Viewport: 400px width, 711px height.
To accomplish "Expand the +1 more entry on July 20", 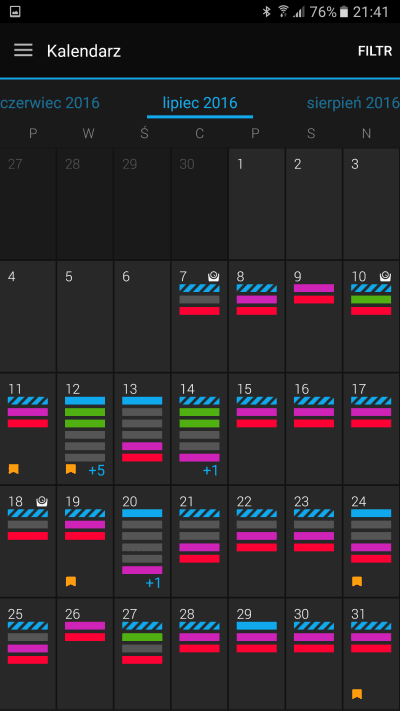I will (153, 583).
